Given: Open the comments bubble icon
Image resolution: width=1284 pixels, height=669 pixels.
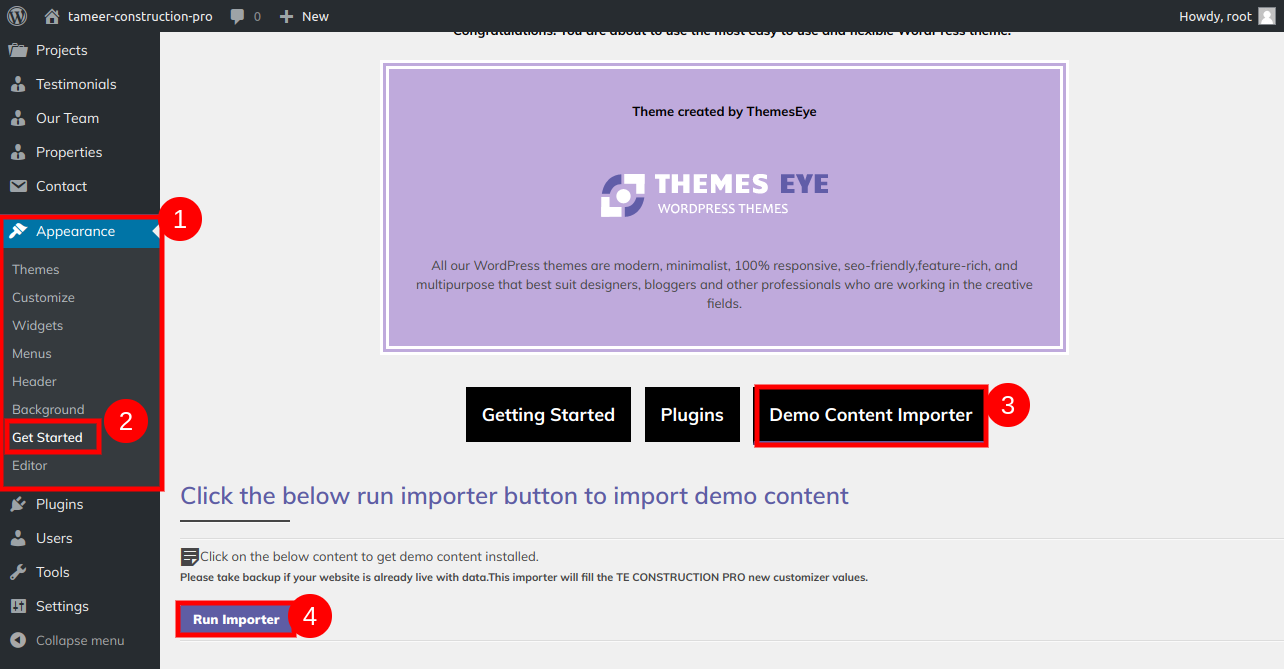Looking at the screenshot, I should (x=237, y=16).
